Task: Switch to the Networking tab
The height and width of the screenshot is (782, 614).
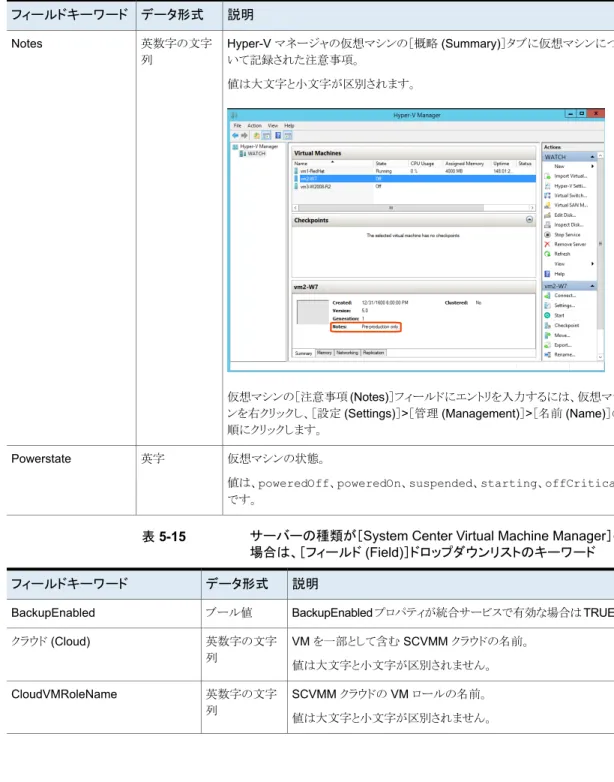Action: (x=347, y=353)
